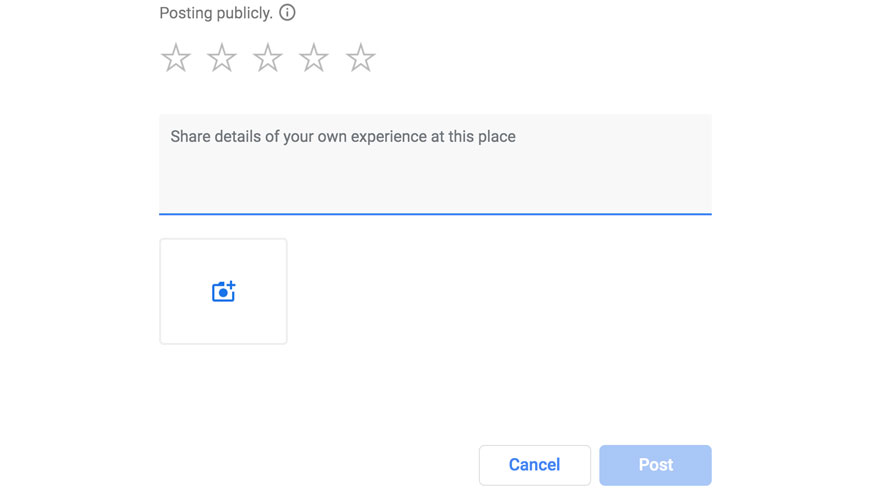Click the white Cancel button with blue text
This screenshot has width=880, height=495.
(534, 465)
